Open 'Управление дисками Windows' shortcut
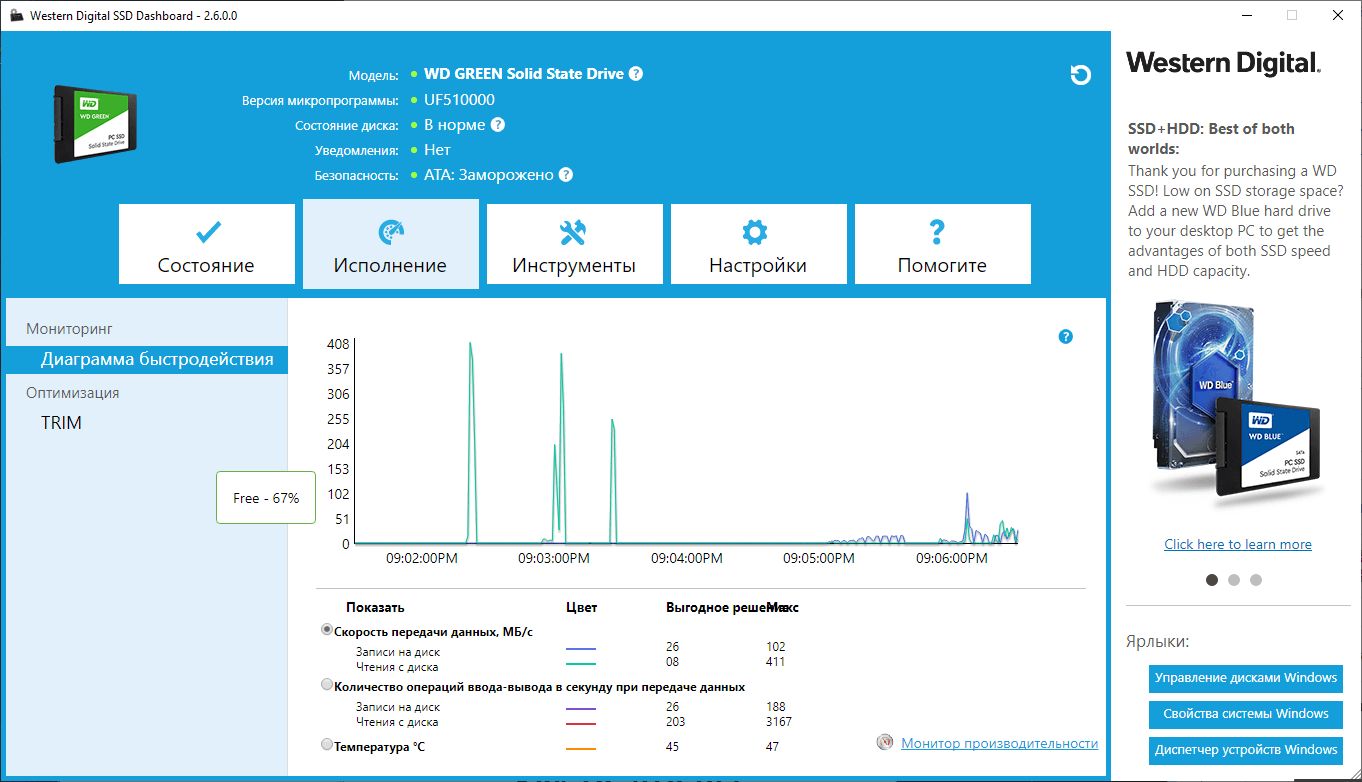This screenshot has width=1362, height=782. (1246, 678)
